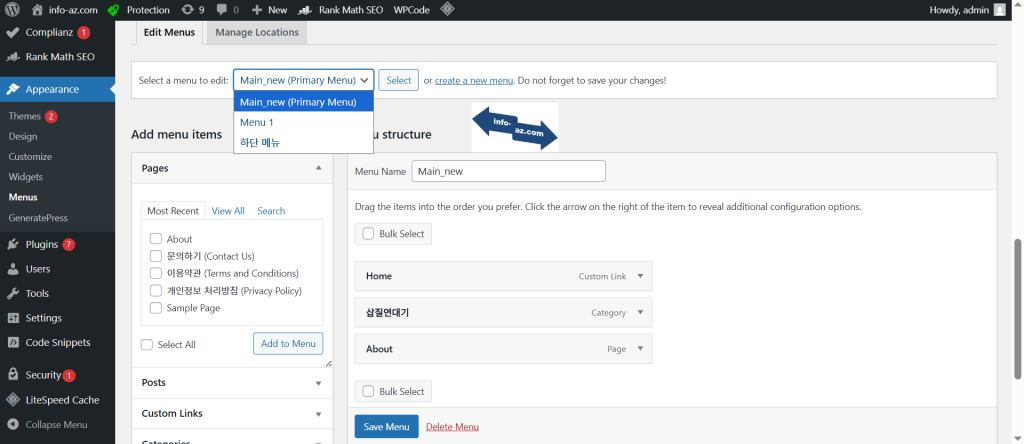Click the Add to Menu button
The width and height of the screenshot is (1024, 444).
click(288, 343)
